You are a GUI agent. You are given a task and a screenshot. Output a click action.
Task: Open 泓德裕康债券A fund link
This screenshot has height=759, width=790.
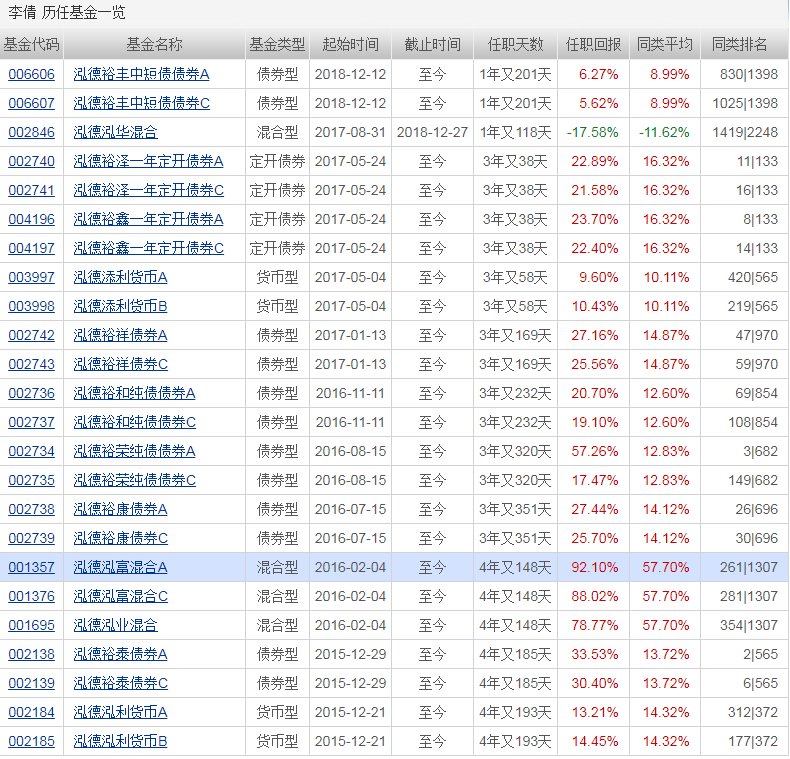click(120, 509)
